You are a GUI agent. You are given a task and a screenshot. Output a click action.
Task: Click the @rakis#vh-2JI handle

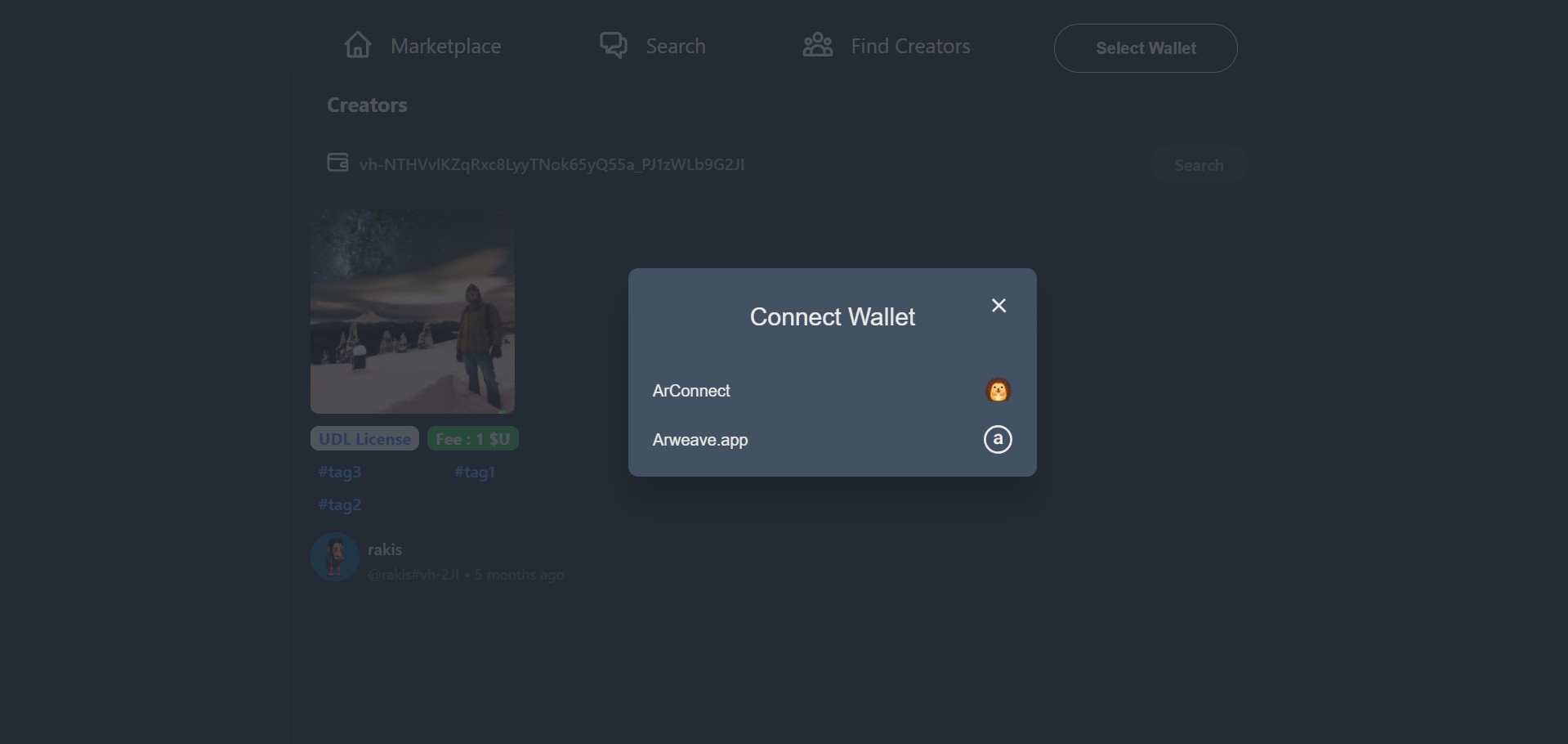pos(413,575)
